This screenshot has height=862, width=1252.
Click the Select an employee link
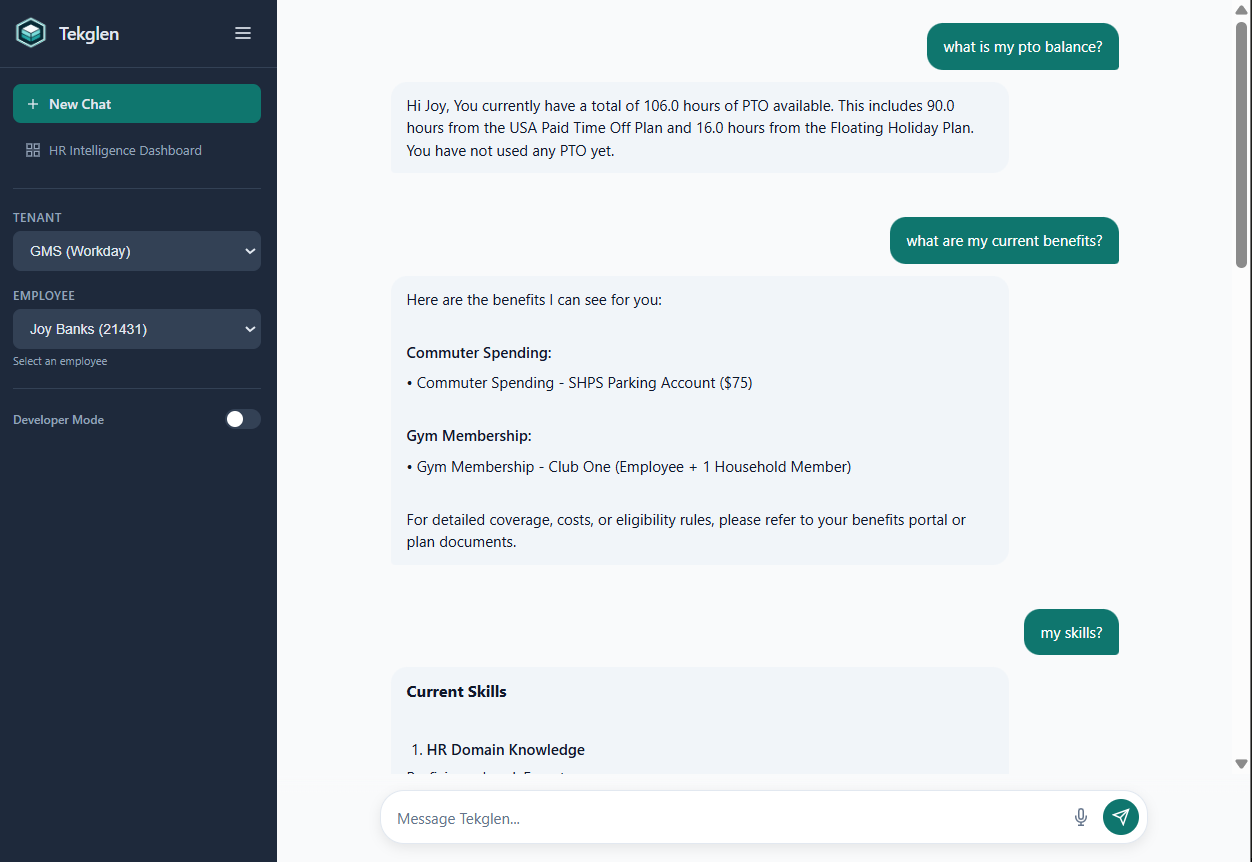click(60, 361)
